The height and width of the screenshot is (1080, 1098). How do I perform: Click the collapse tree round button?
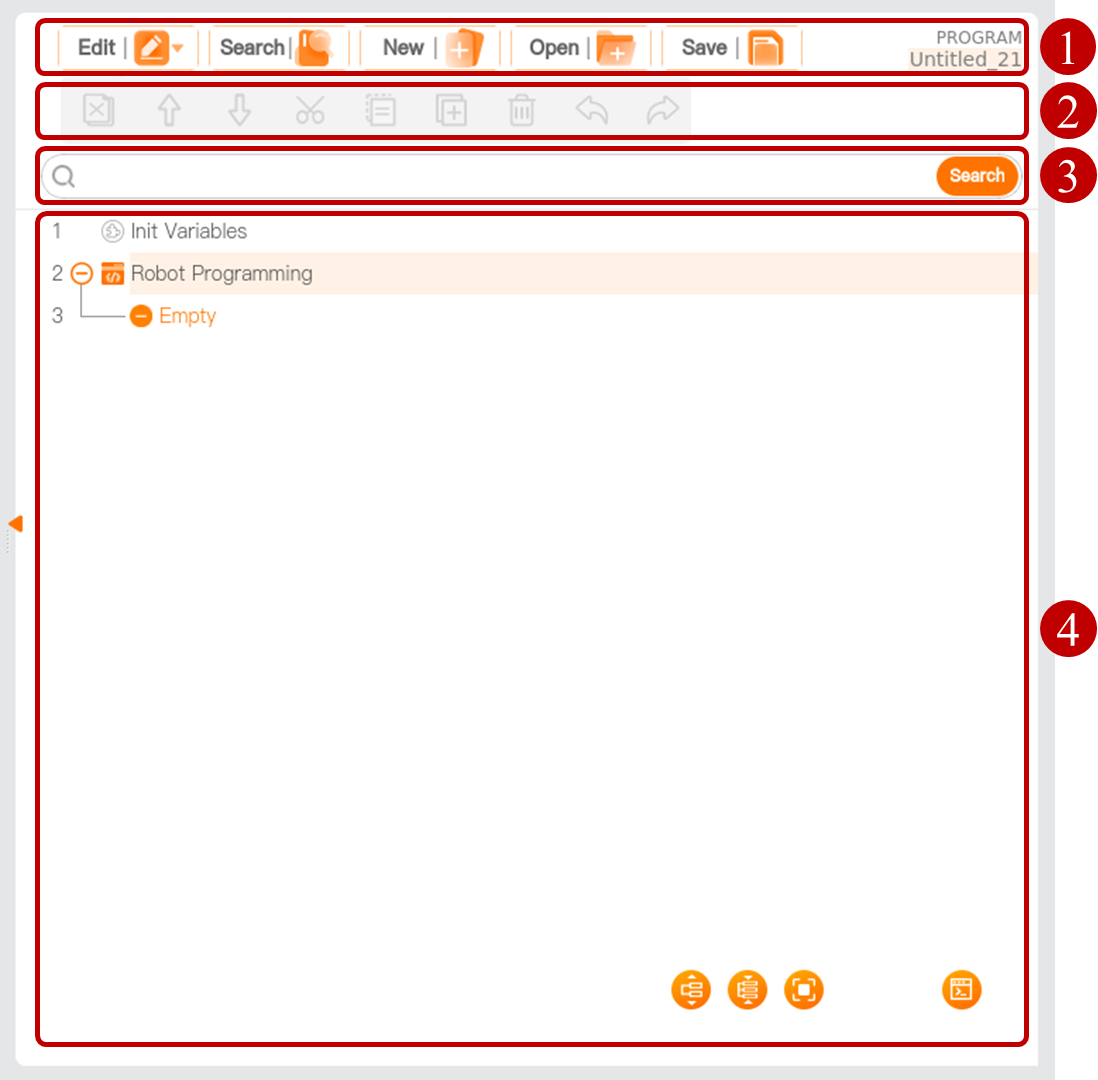tap(747, 990)
